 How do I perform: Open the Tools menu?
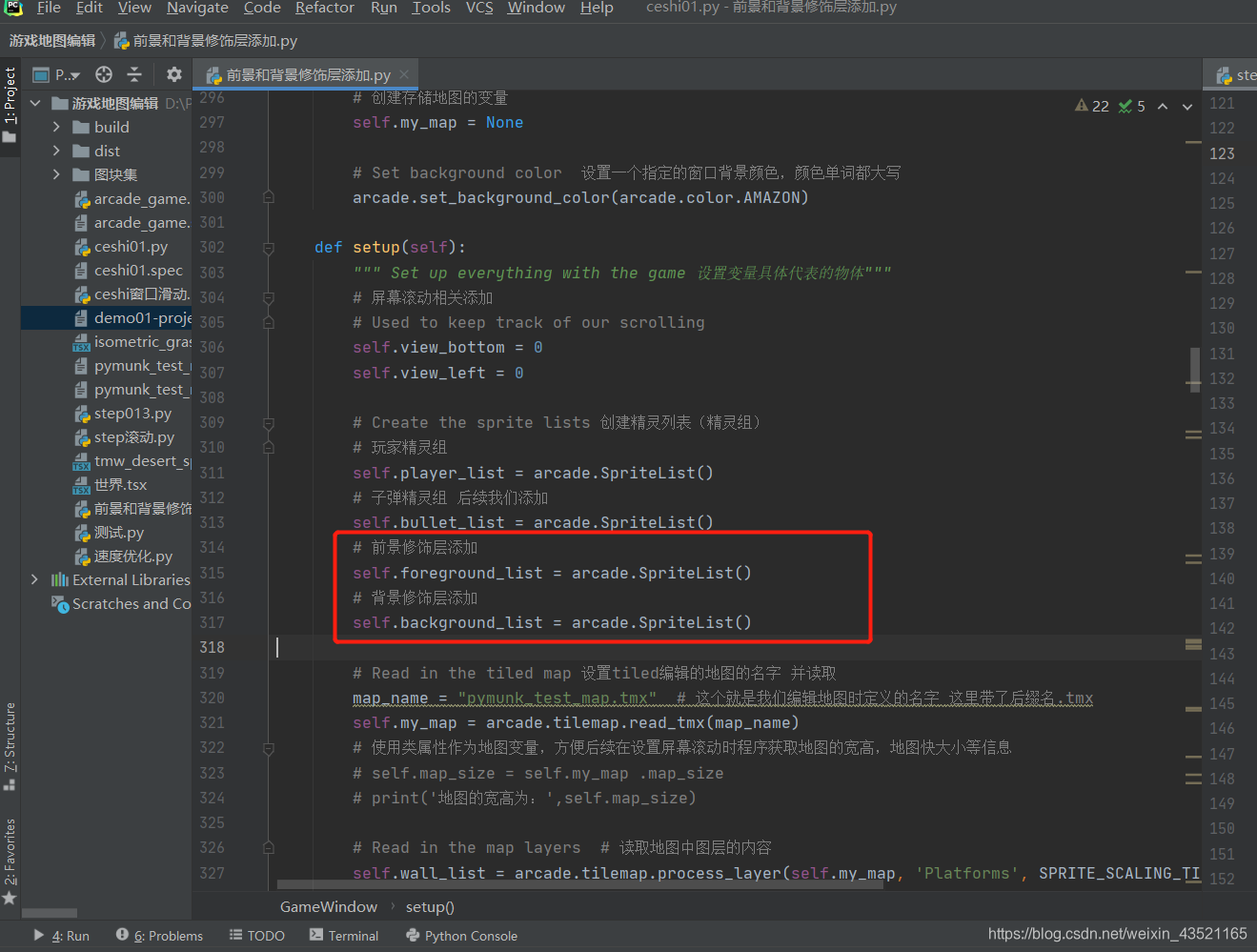431,8
